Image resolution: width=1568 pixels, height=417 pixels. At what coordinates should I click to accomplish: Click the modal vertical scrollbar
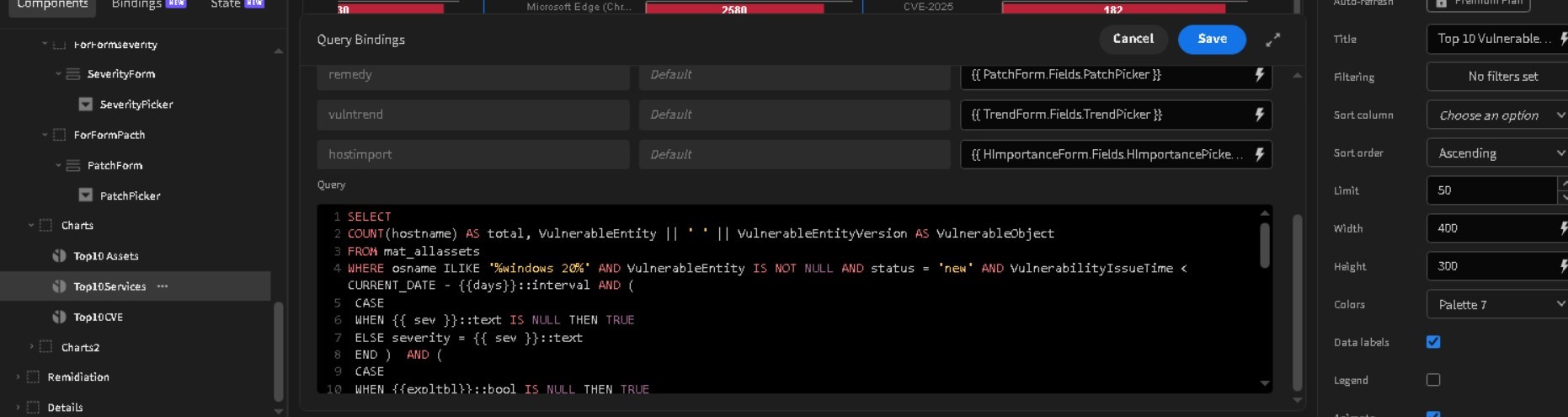tap(1297, 303)
